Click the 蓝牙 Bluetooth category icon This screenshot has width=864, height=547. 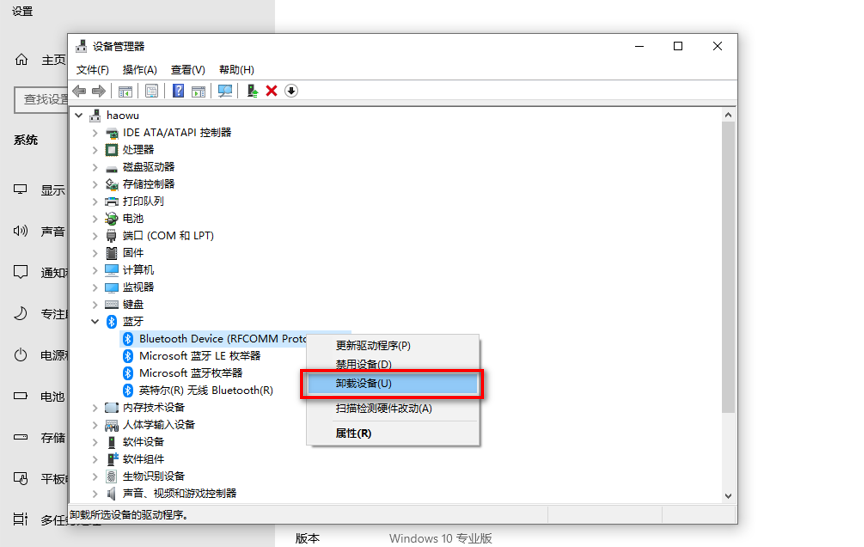click(x=111, y=322)
